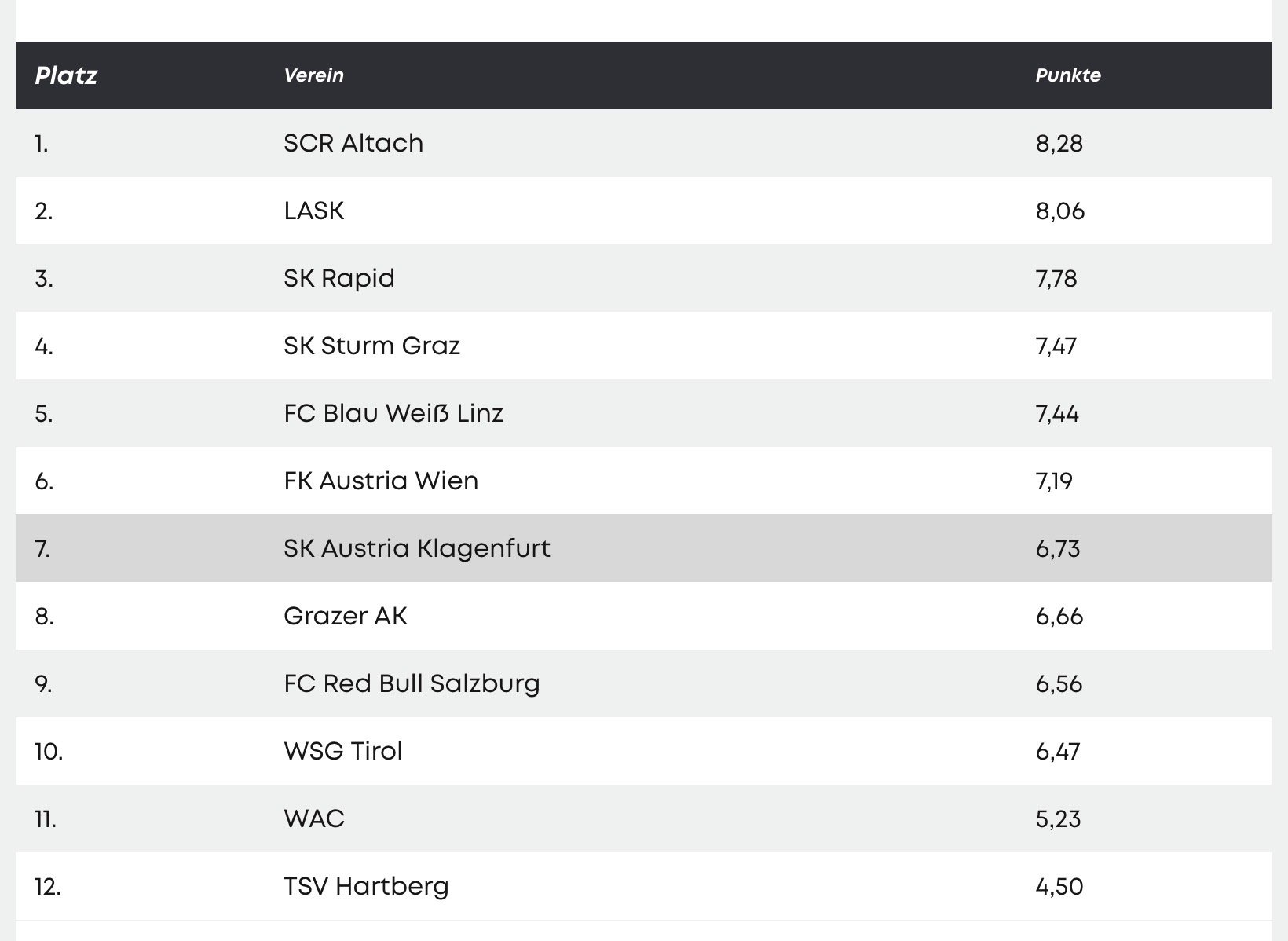Viewport: 1288px width, 941px height.
Task: Open the SK Rapid entry
Action: click(x=339, y=278)
